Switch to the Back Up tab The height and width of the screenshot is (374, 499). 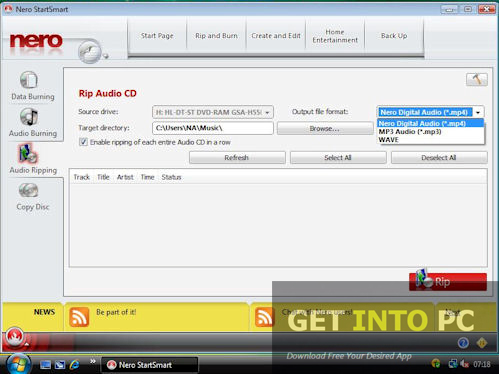pyautogui.click(x=394, y=36)
